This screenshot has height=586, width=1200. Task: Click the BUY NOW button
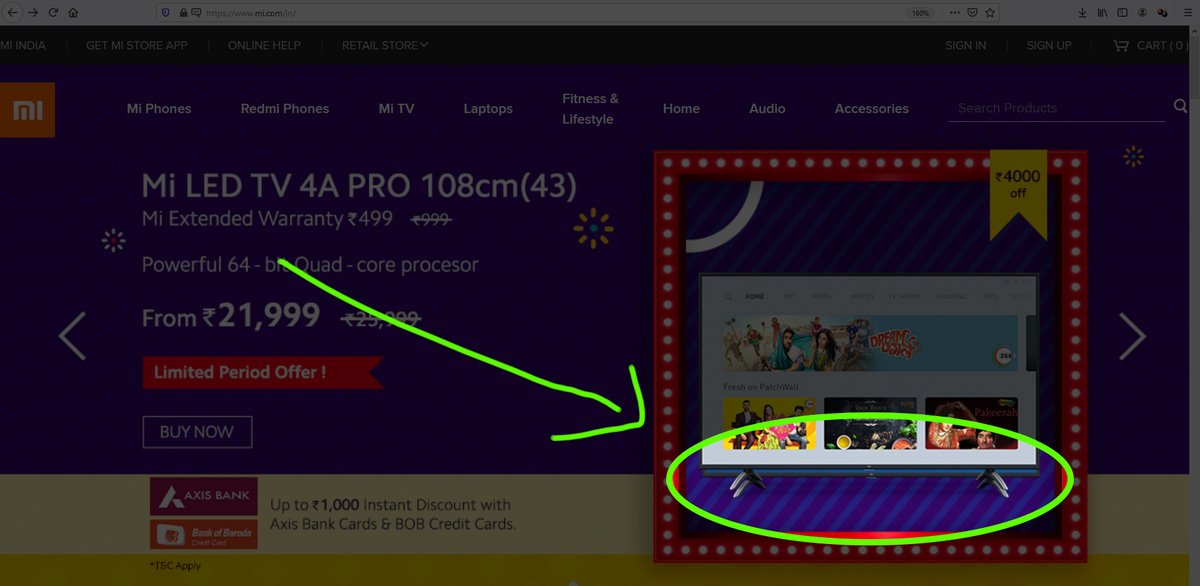point(197,432)
